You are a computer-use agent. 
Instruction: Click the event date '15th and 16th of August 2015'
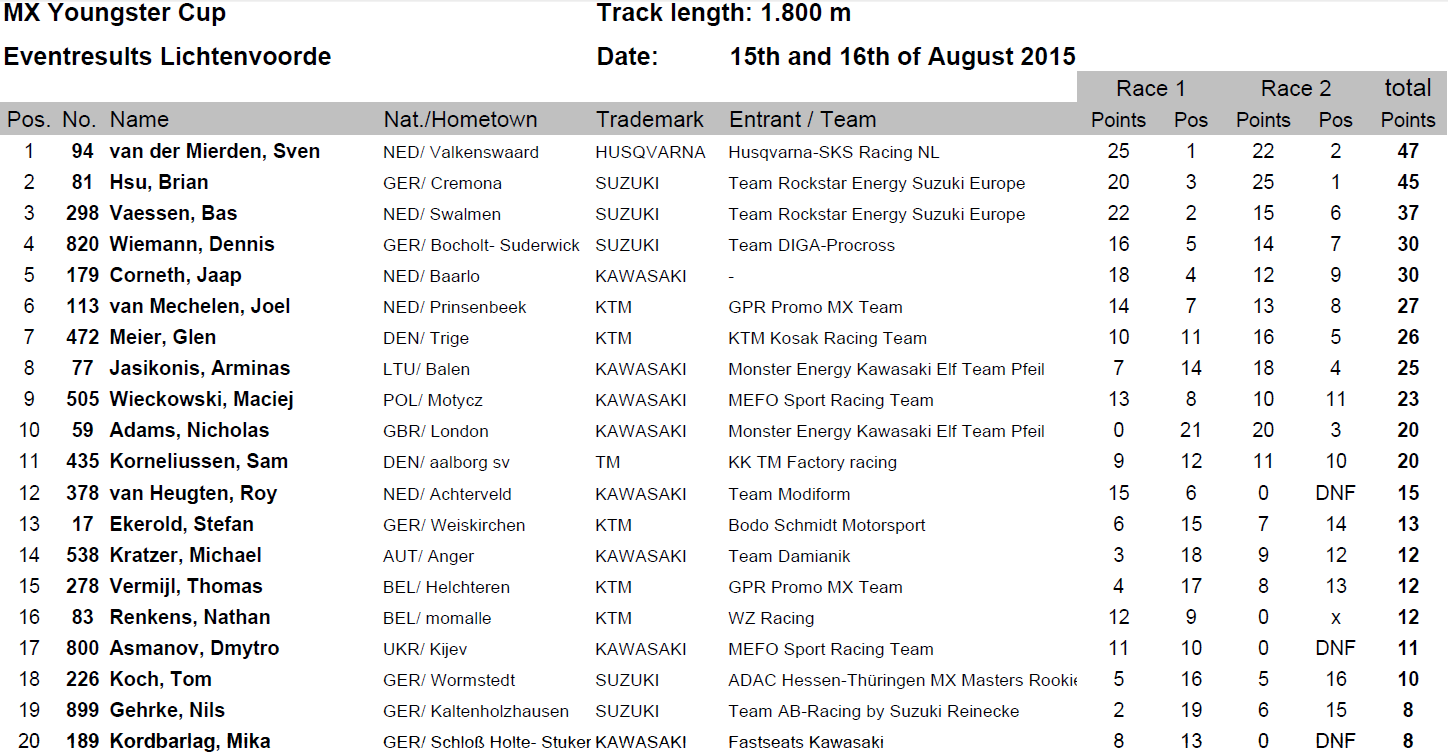click(x=903, y=57)
